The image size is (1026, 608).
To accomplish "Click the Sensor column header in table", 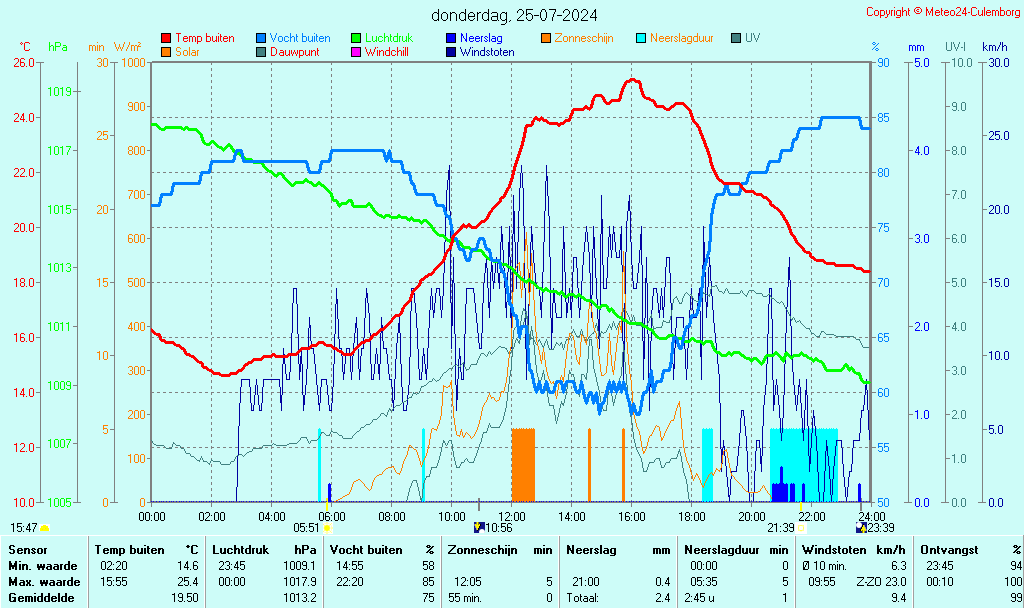I will pos(27,549).
